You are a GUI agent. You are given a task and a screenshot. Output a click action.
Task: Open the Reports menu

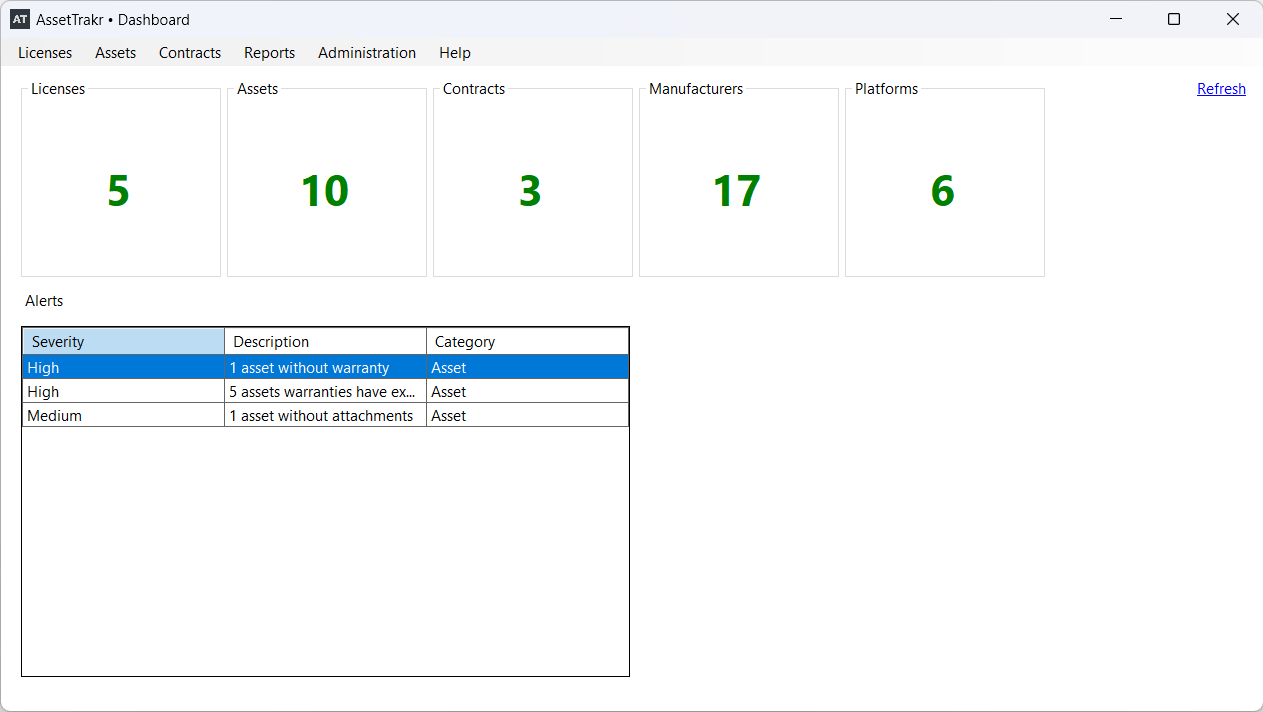269,53
